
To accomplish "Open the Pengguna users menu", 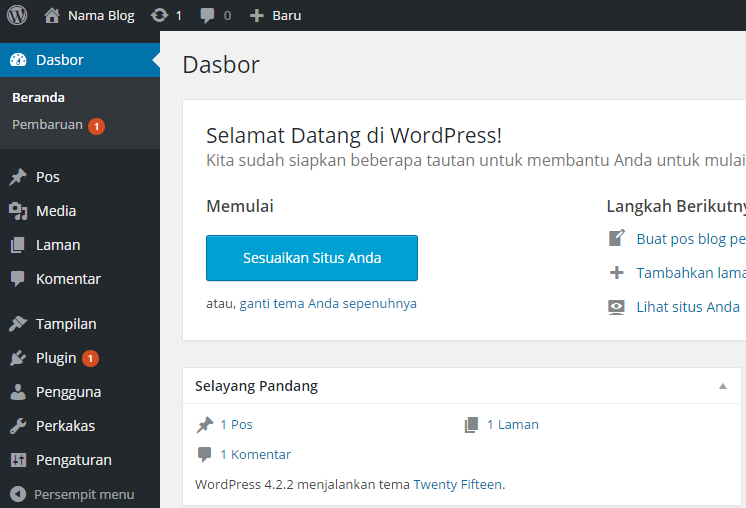I will [x=69, y=392].
